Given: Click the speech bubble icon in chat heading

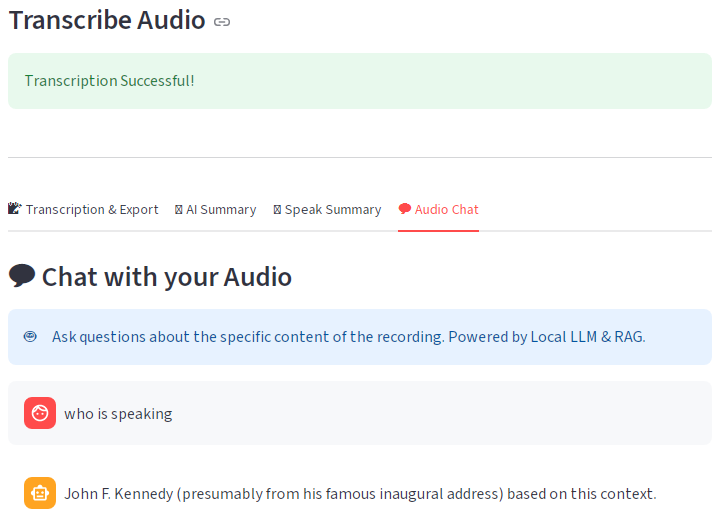Looking at the screenshot, I should coord(22,276).
